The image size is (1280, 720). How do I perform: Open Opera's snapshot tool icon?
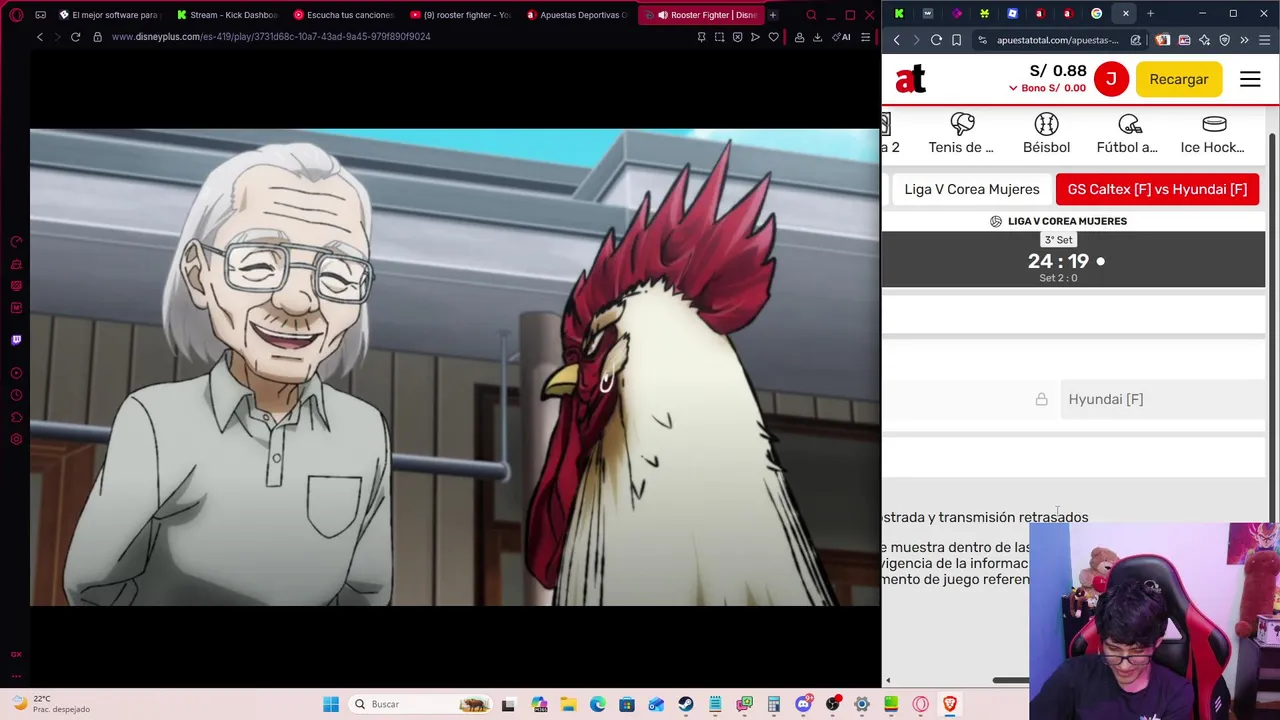tap(719, 37)
